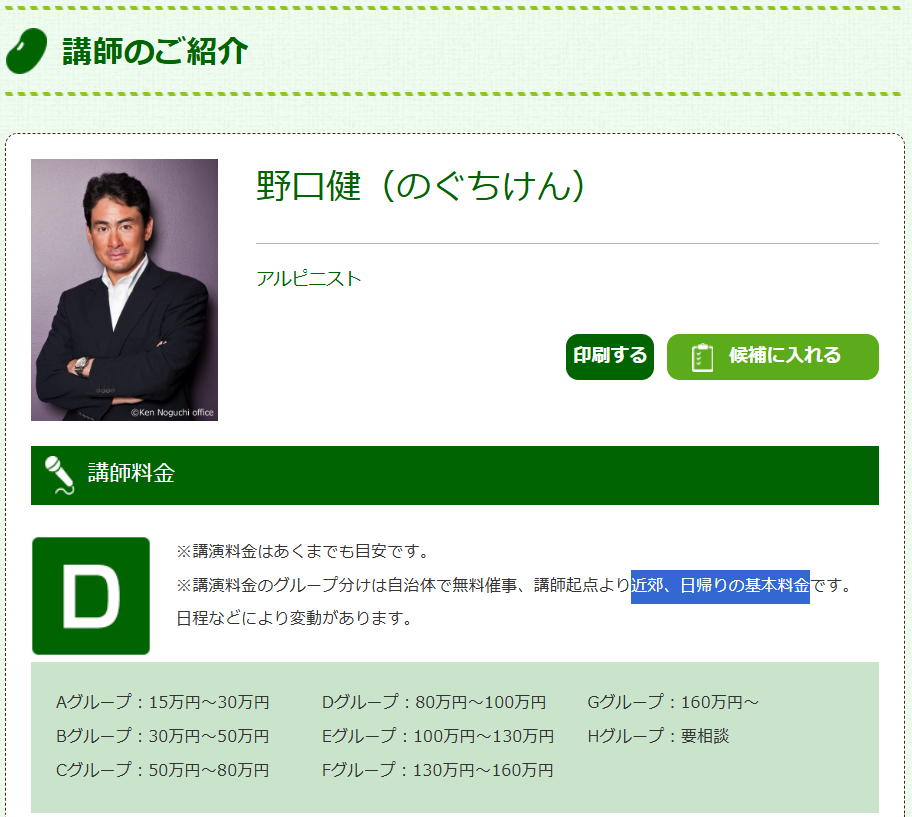912x817 pixels.
Task: Click the Bグループ：30万円～50万円 entry
Action: click(163, 736)
